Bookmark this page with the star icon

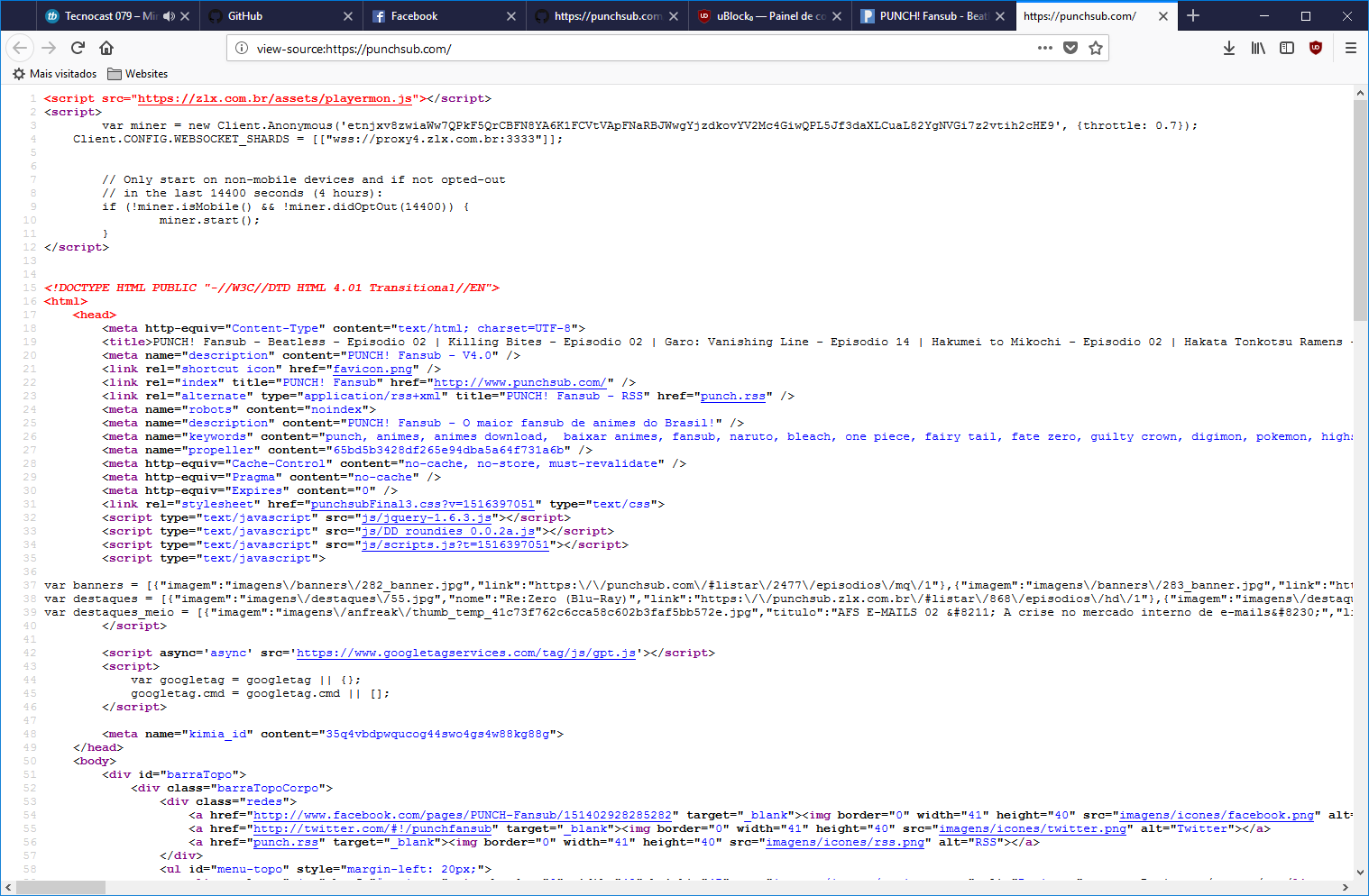1096,48
